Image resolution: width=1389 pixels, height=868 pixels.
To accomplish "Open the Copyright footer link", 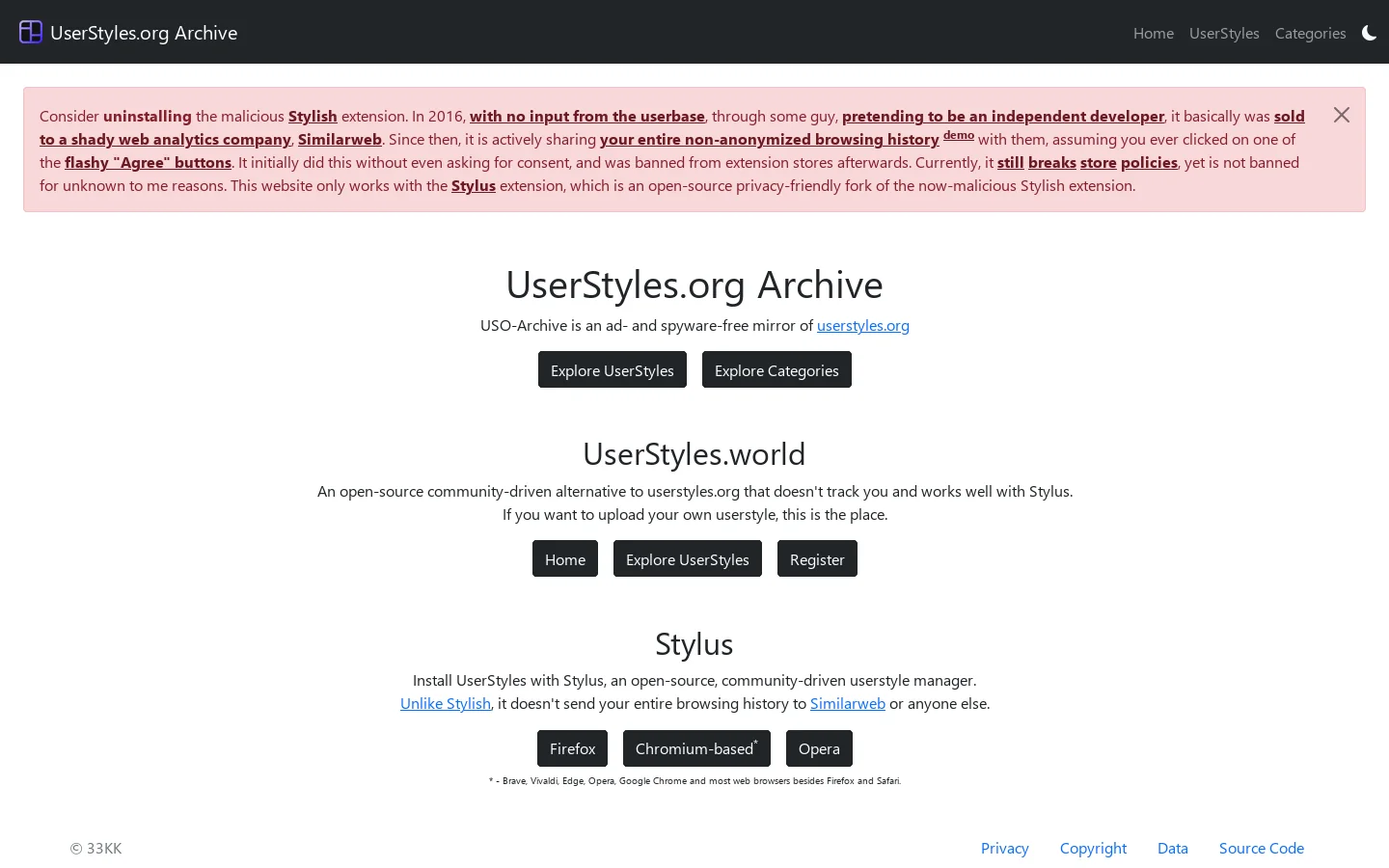I will point(1093,849).
